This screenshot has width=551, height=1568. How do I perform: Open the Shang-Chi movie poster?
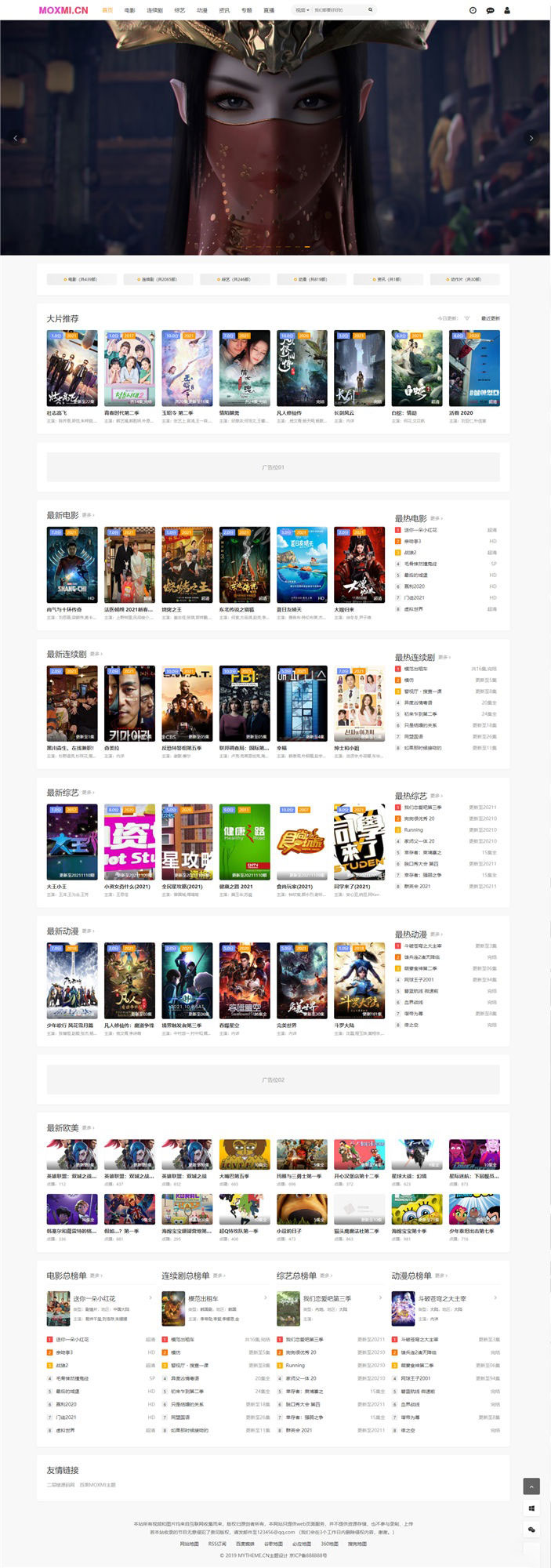[72, 564]
